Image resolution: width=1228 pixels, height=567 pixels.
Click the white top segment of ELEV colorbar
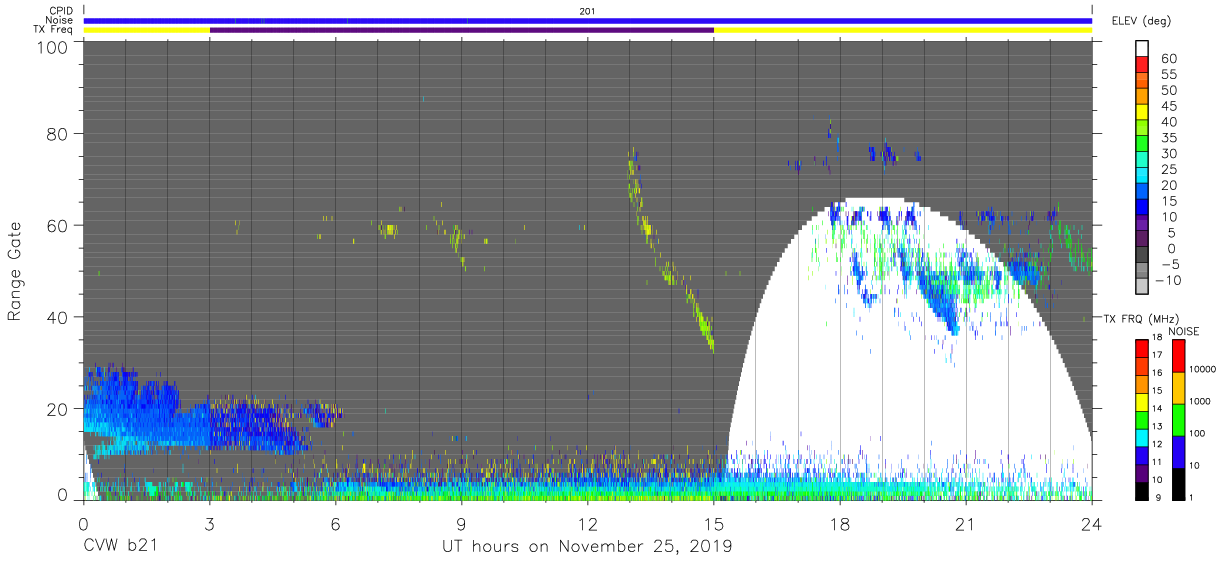[1143, 50]
